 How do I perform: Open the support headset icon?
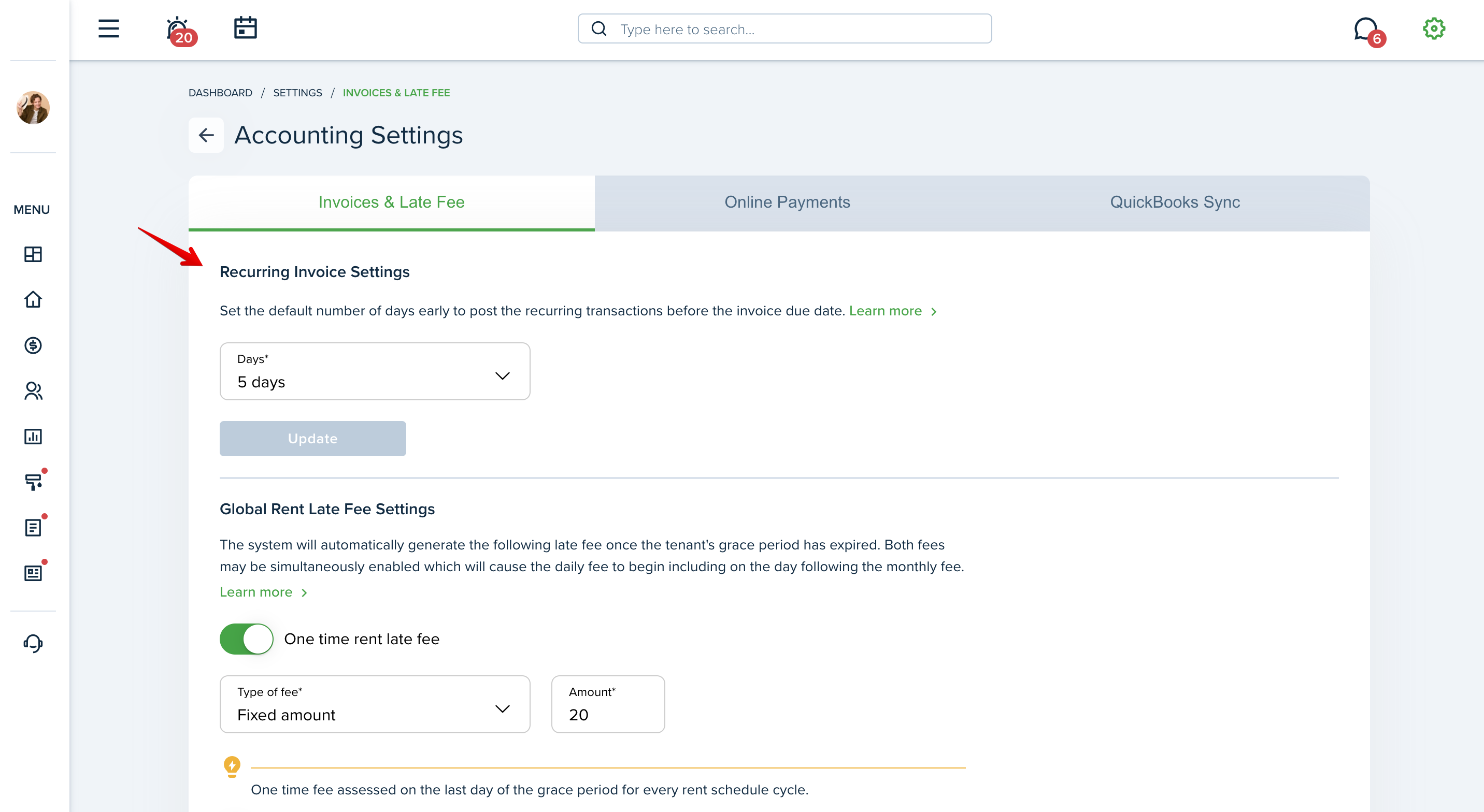(33, 643)
